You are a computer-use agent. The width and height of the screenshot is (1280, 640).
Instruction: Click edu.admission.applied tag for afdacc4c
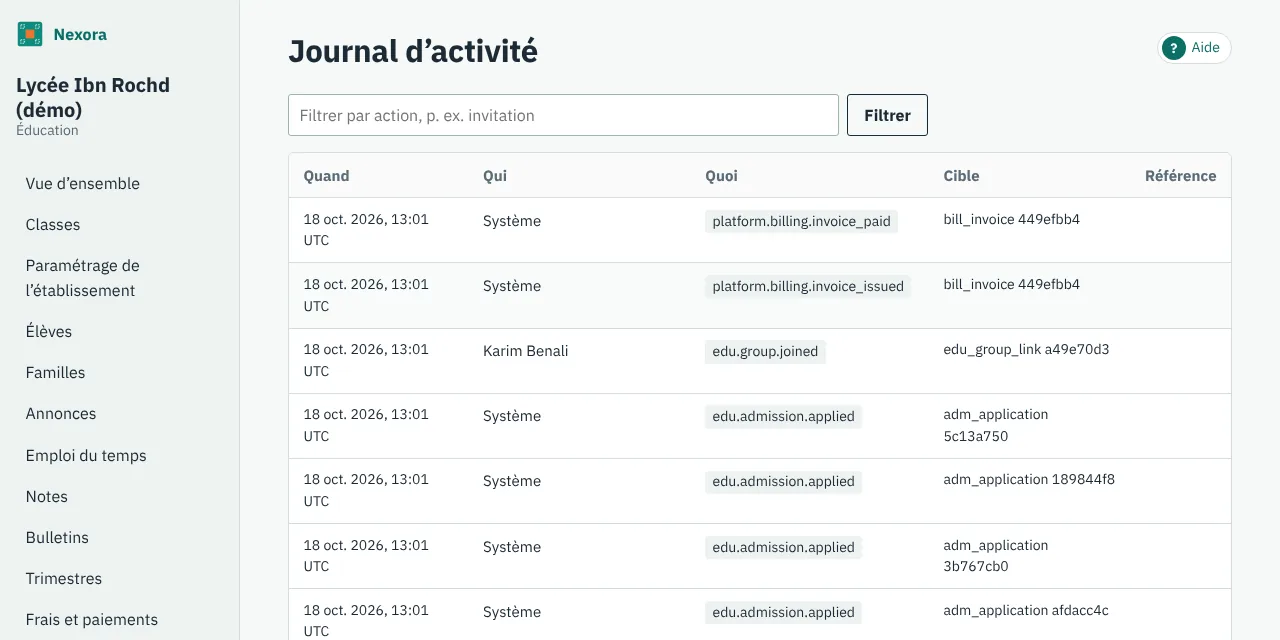tap(783, 613)
